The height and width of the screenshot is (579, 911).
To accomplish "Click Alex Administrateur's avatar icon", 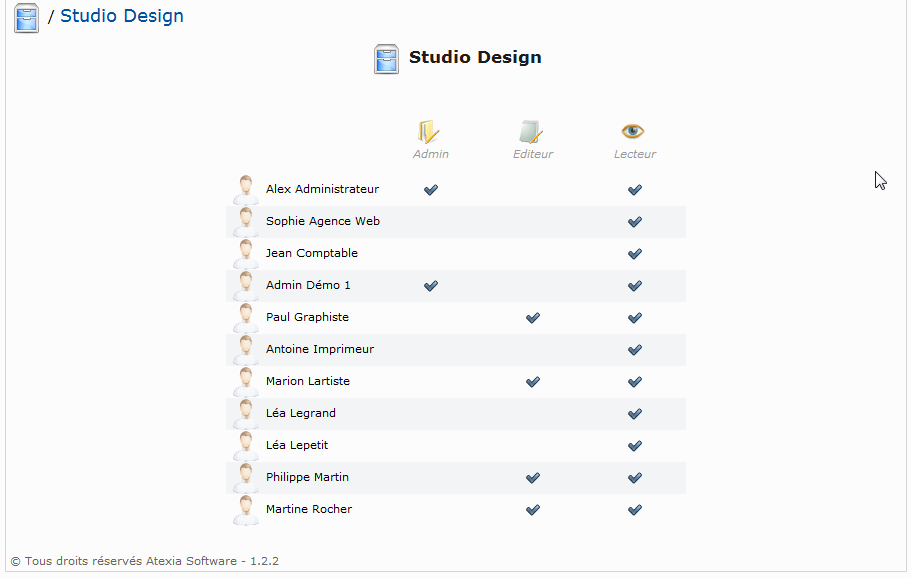I will point(246,190).
